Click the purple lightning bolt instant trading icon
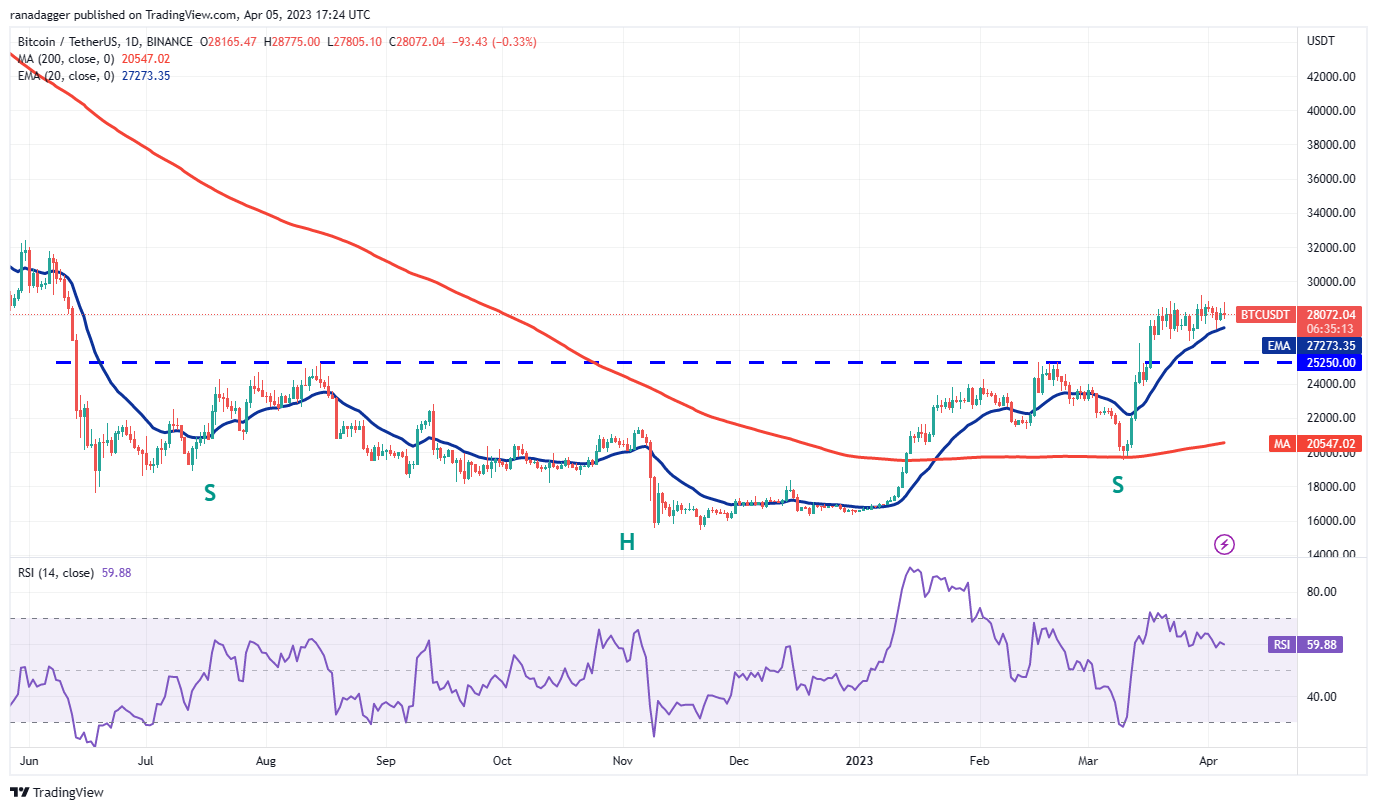The image size is (1377, 810). 1224,545
